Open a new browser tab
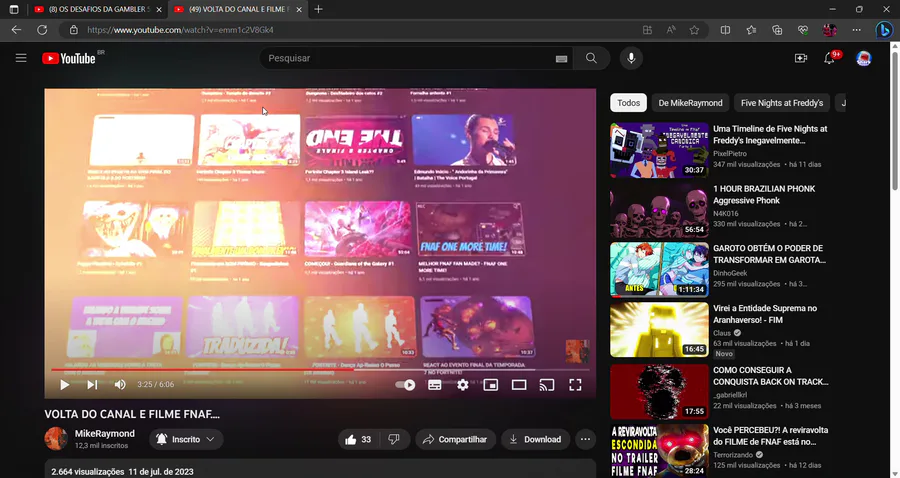Screen dimensions: 900x478 pyautogui.click(x=319, y=9)
